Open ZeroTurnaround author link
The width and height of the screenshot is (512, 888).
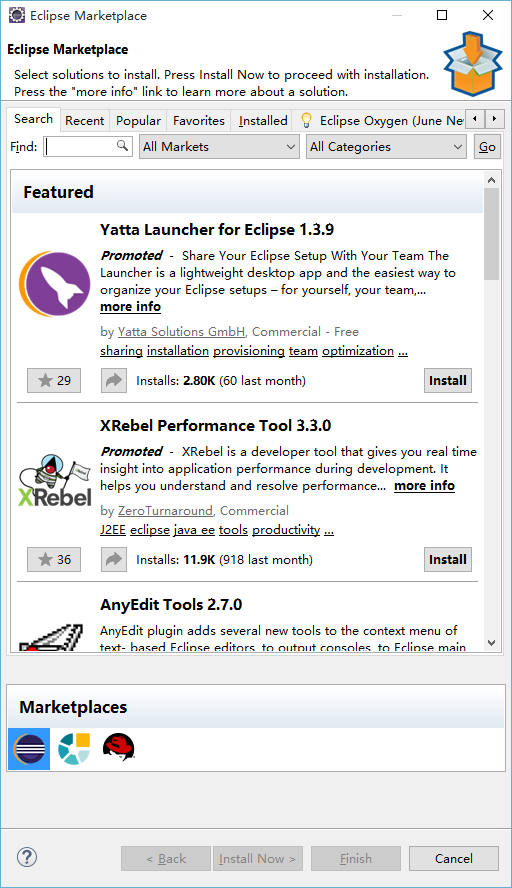165,511
